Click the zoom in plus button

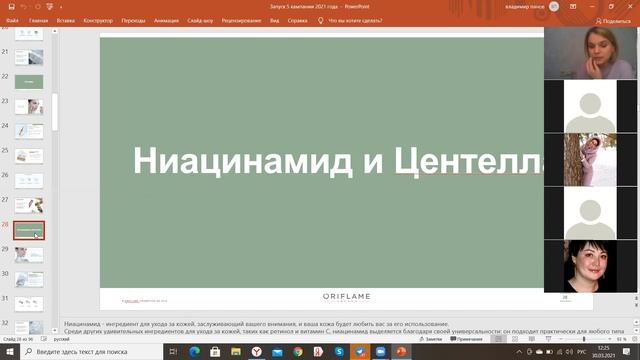(610, 339)
